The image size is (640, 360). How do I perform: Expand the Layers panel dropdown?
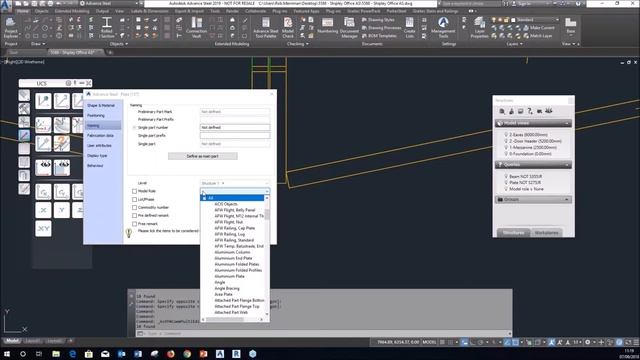point(521,44)
